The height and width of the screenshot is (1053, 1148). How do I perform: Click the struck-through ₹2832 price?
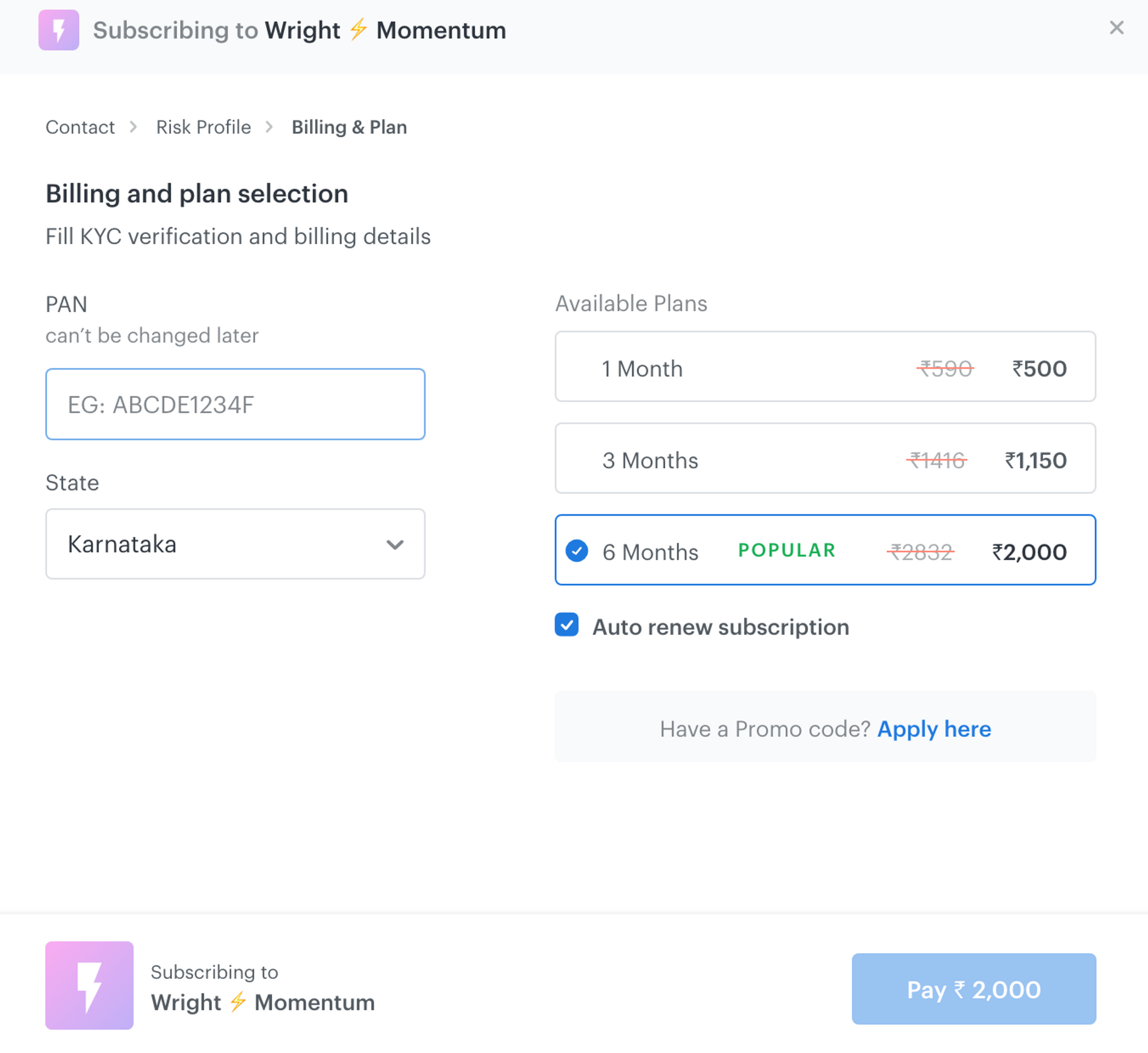(921, 552)
